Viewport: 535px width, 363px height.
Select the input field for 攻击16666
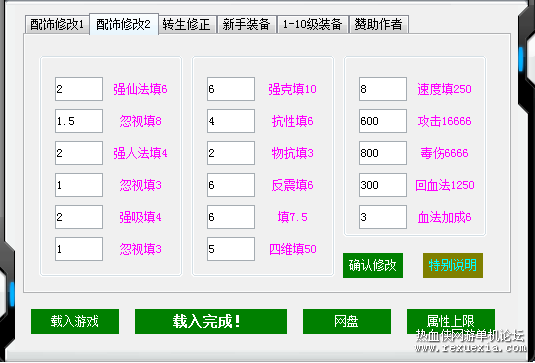click(382, 121)
